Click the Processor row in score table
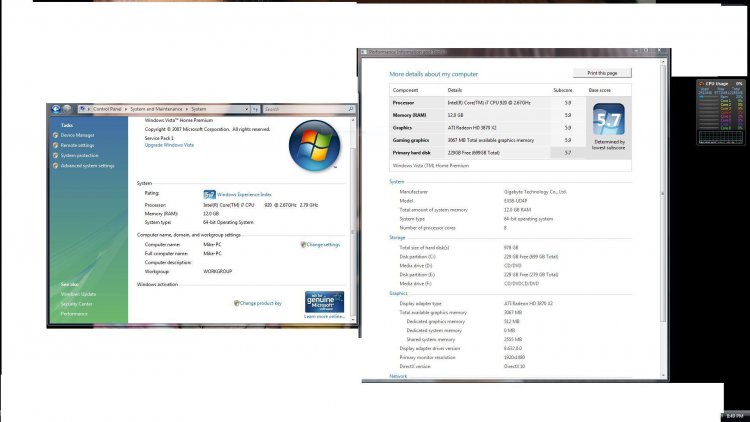The height and width of the screenshot is (422, 750). coord(487,103)
